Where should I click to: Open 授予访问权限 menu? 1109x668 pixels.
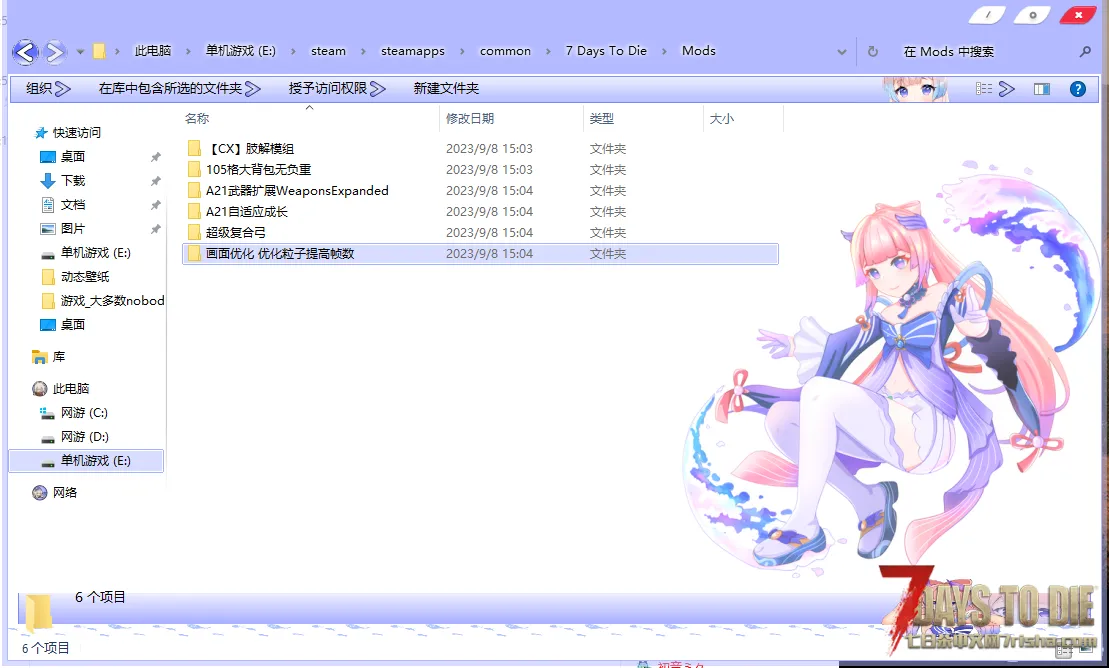point(337,88)
